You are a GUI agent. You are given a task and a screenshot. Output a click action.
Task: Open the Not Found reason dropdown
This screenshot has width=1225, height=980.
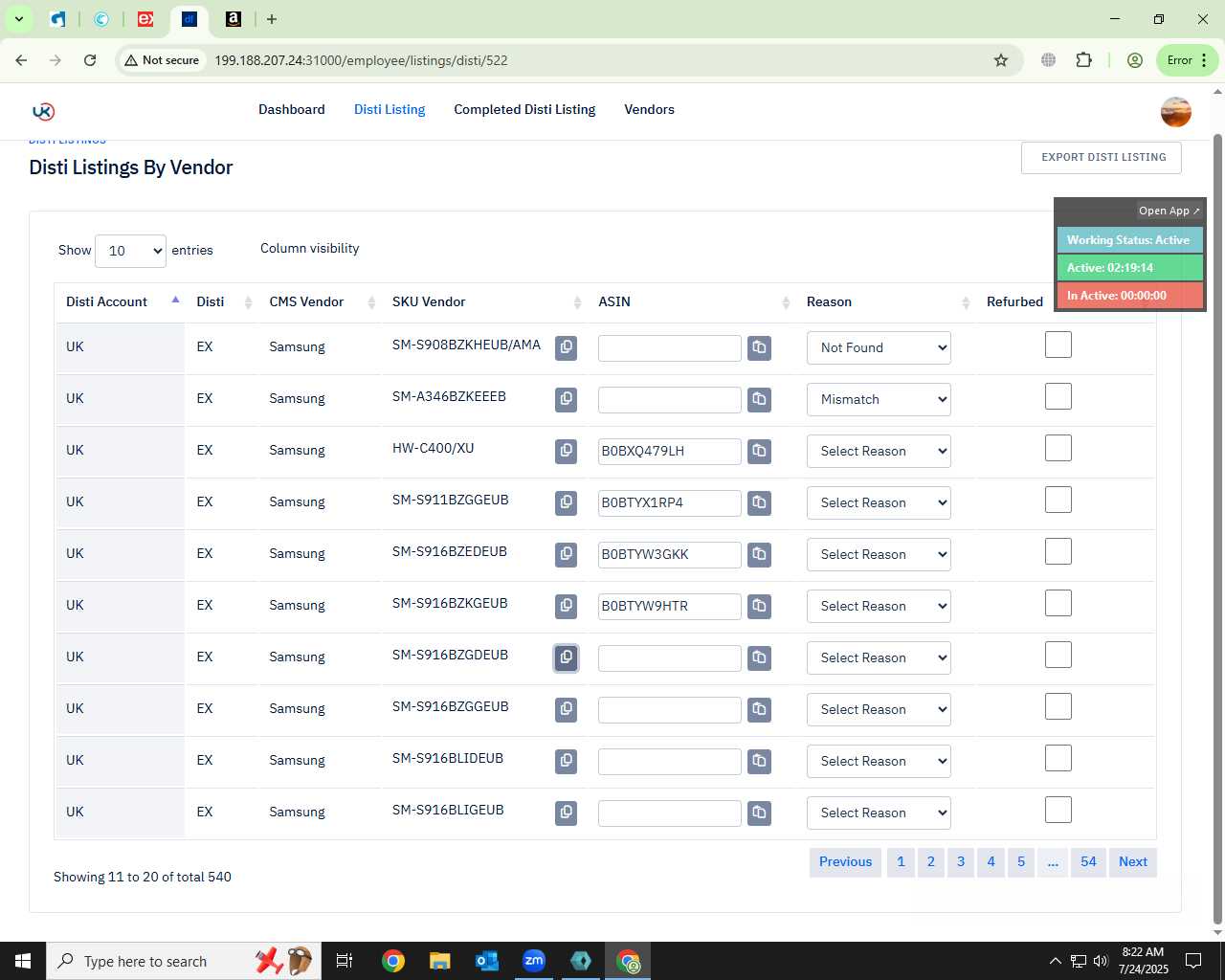coord(879,347)
